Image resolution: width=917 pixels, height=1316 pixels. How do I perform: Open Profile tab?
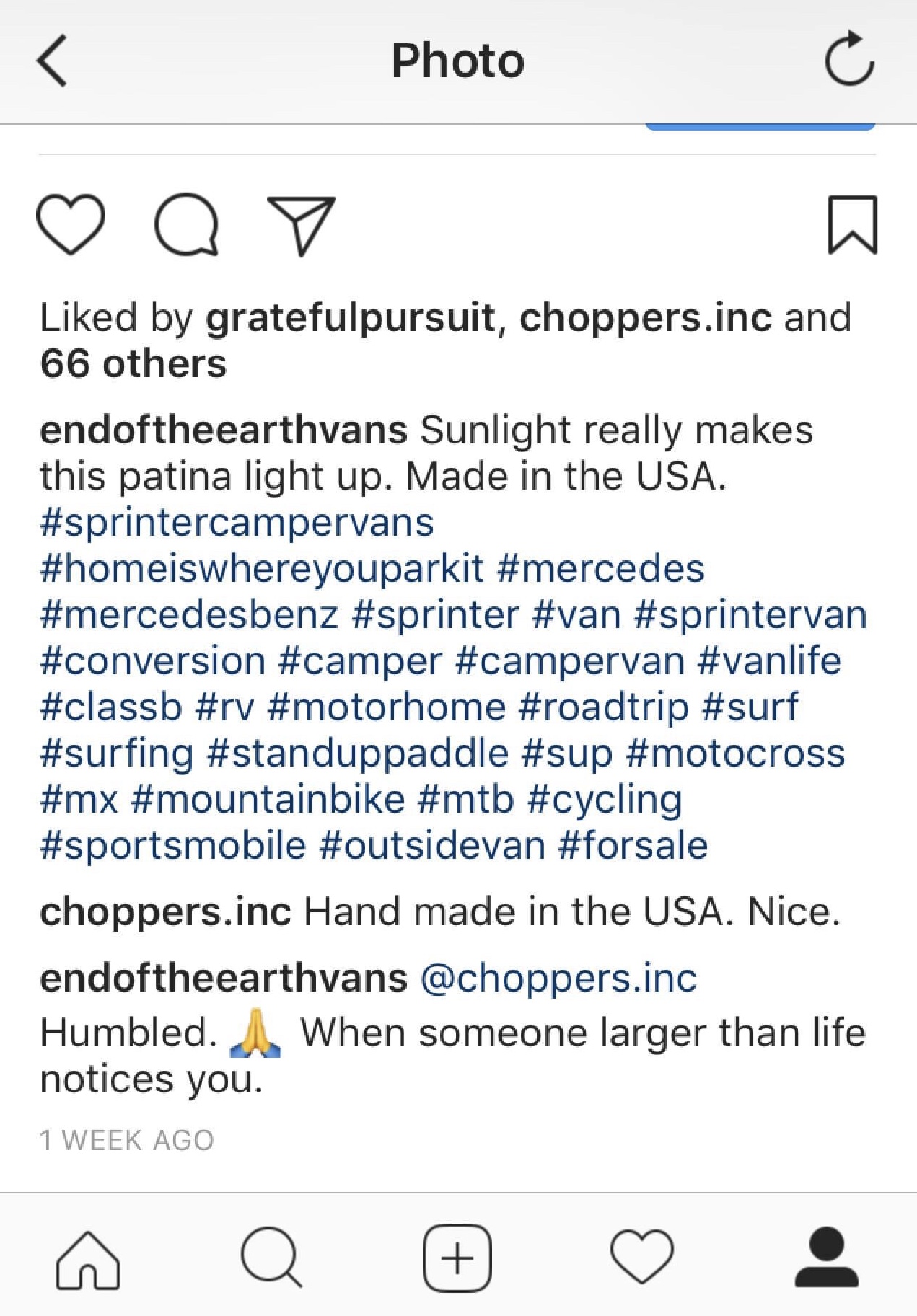pyautogui.click(x=827, y=1258)
